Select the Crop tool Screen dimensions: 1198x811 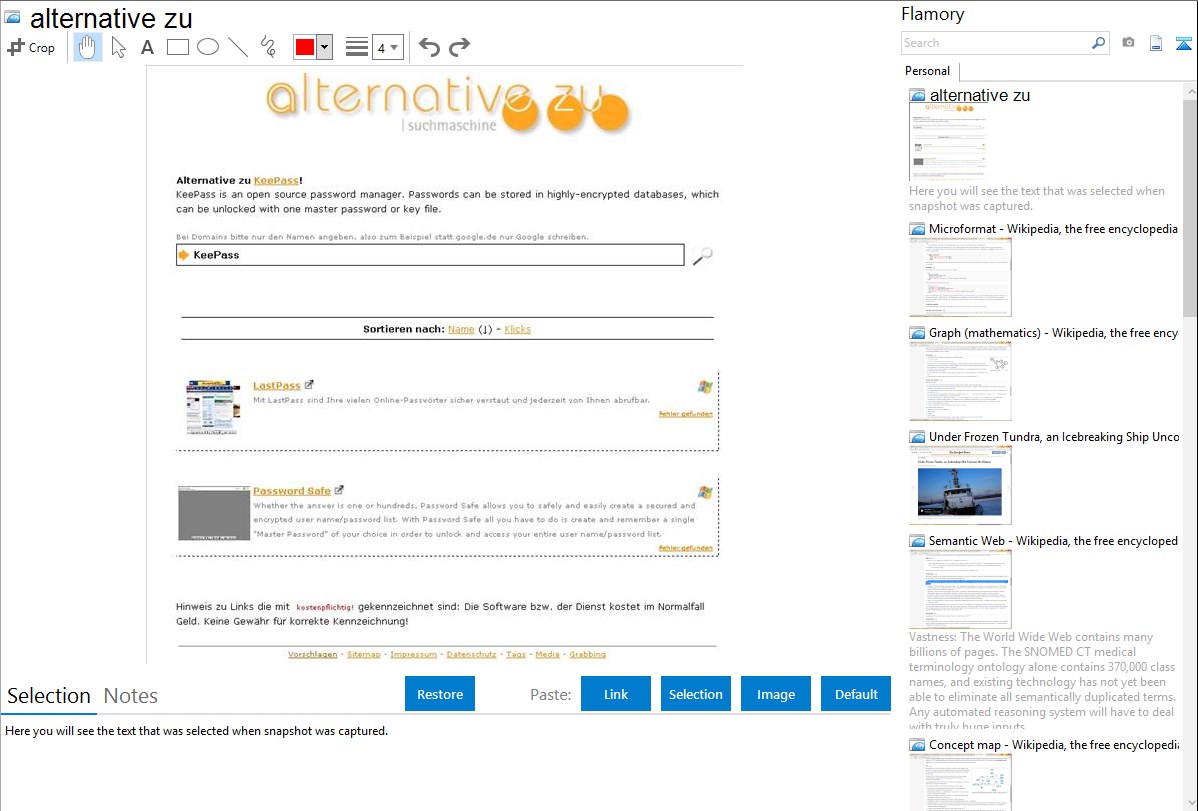pyautogui.click(x=31, y=47)
